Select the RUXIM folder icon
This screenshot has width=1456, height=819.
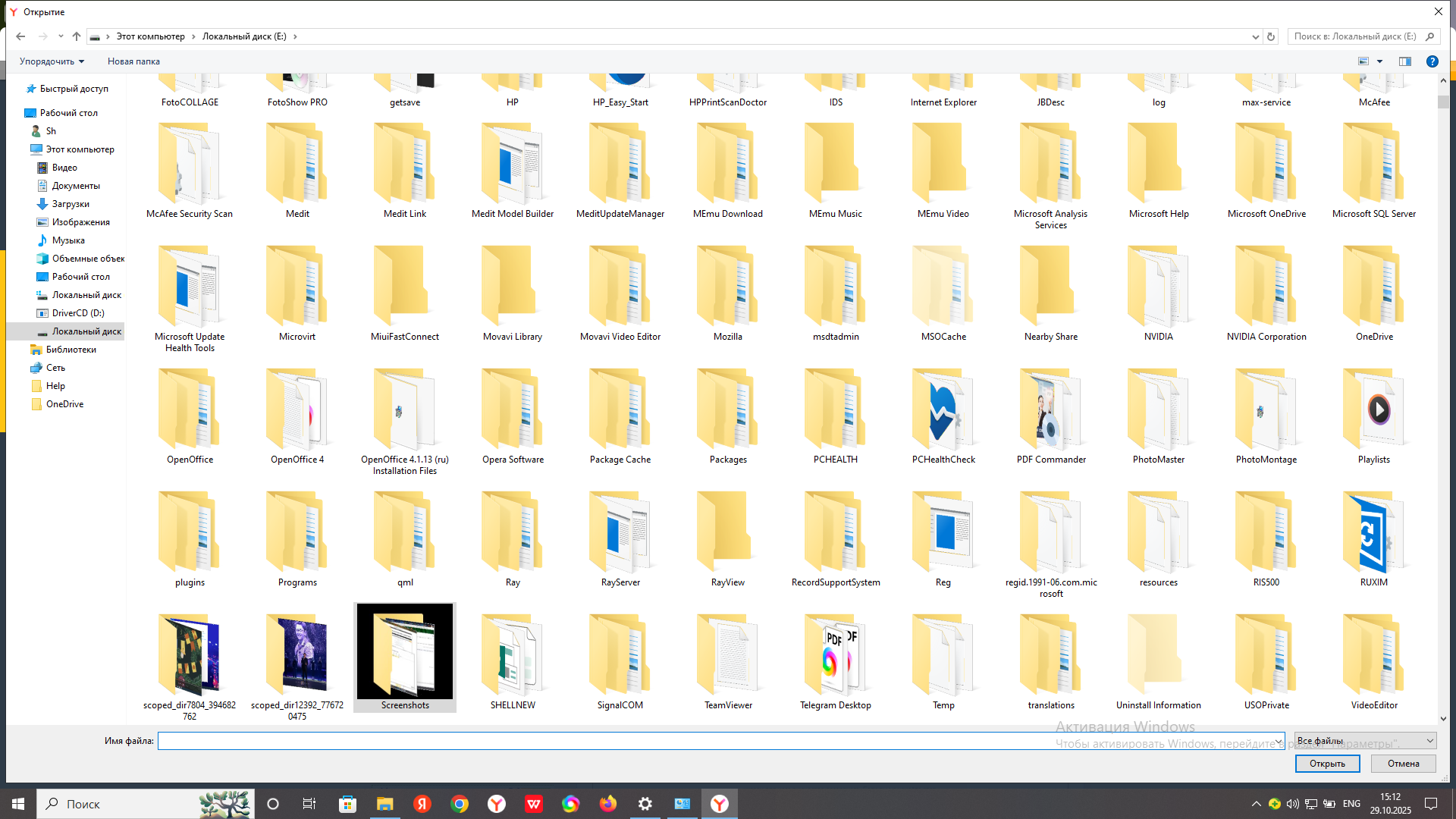[x=1373, y=535]
